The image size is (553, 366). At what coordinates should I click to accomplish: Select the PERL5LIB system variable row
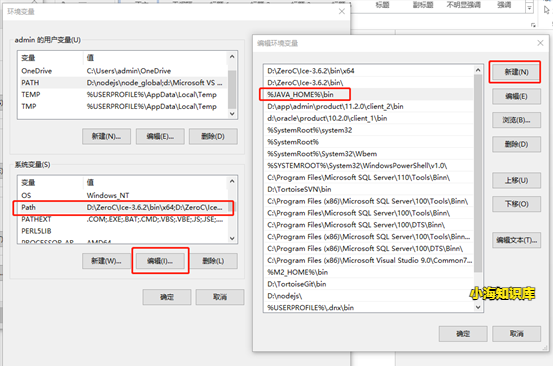[122, 231]
